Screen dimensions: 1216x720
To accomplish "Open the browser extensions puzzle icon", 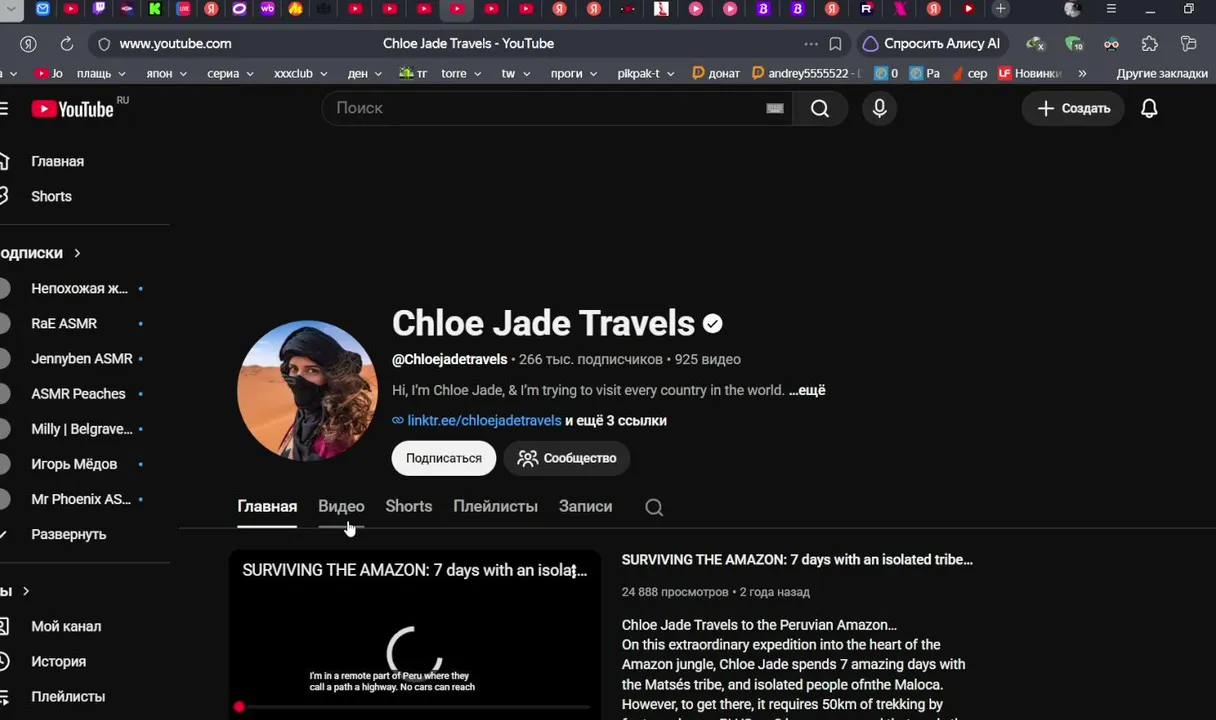I will tap(1150, 44).
